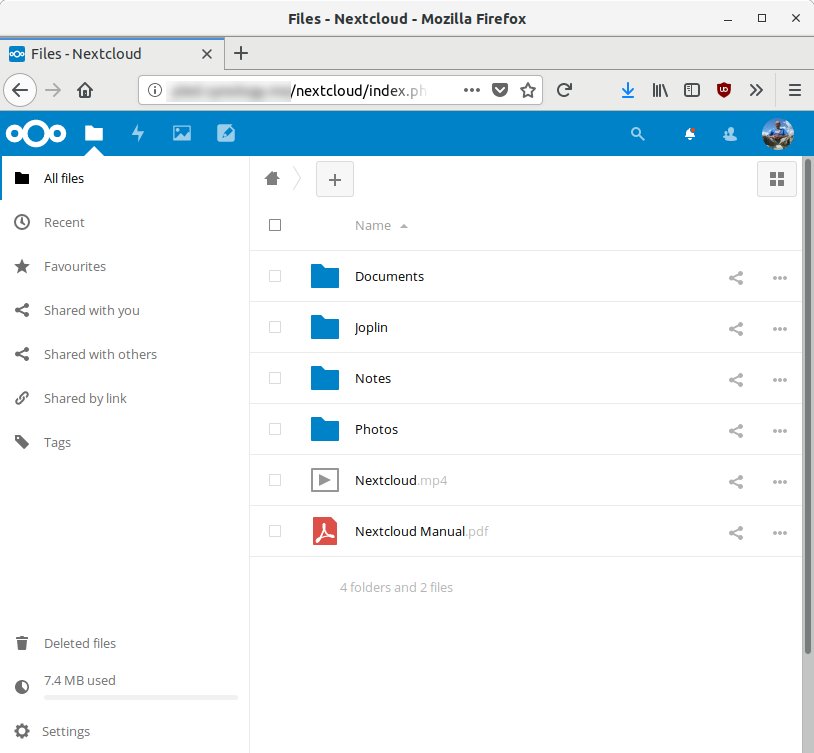Open Firefox library

pos(660,90)
